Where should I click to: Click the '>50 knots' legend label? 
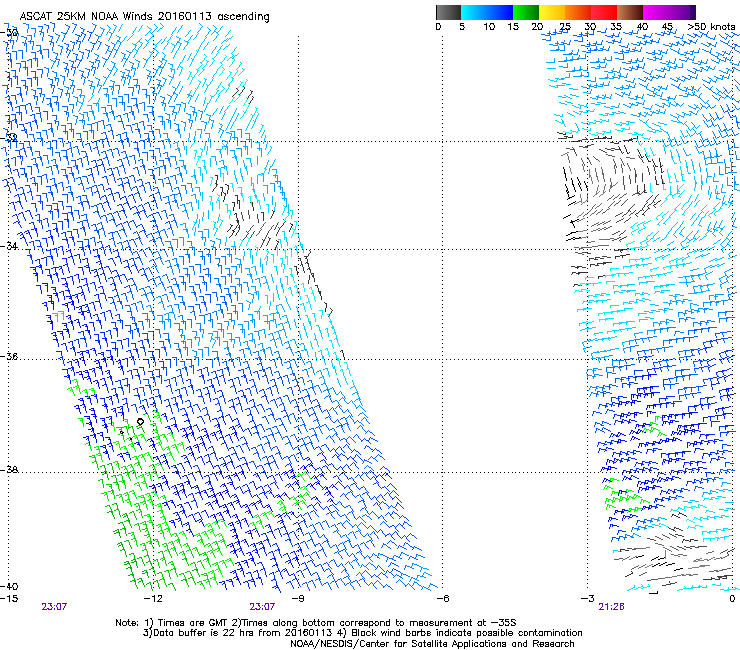[711, 27]
